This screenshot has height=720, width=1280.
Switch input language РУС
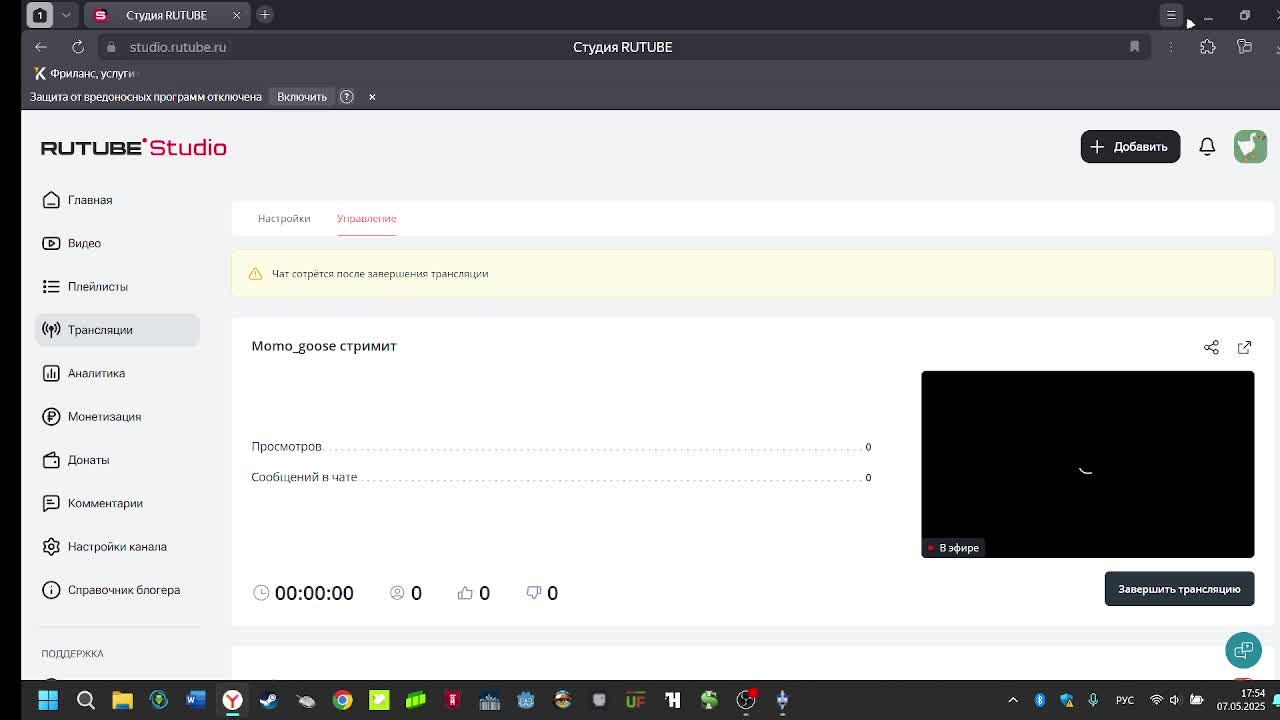[1125, 700]
